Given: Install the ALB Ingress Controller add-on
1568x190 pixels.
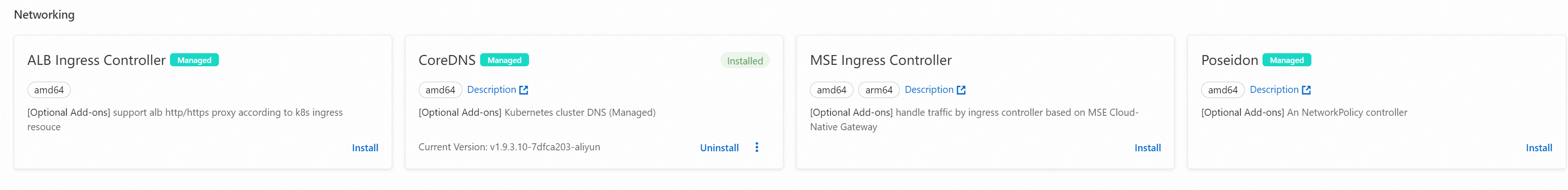Looking at the screenshot, I should [365, 148].
